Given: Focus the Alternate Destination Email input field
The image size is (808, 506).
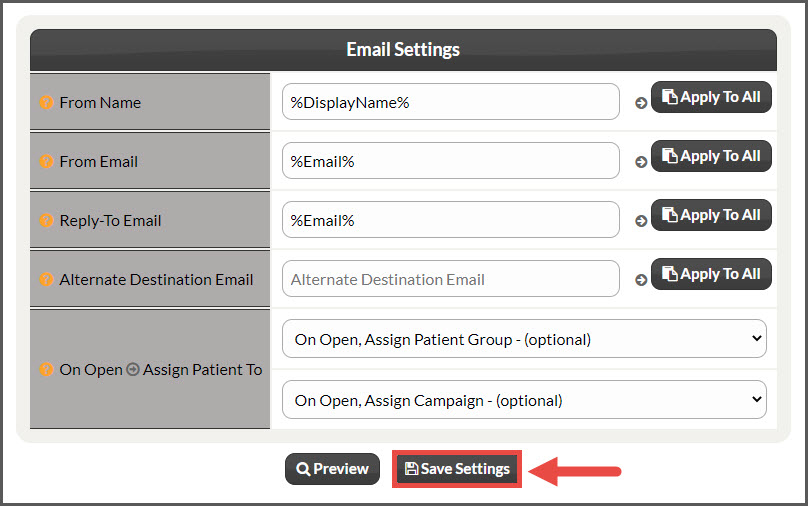Looking at the screenshot, I should (x=451, y=279).
